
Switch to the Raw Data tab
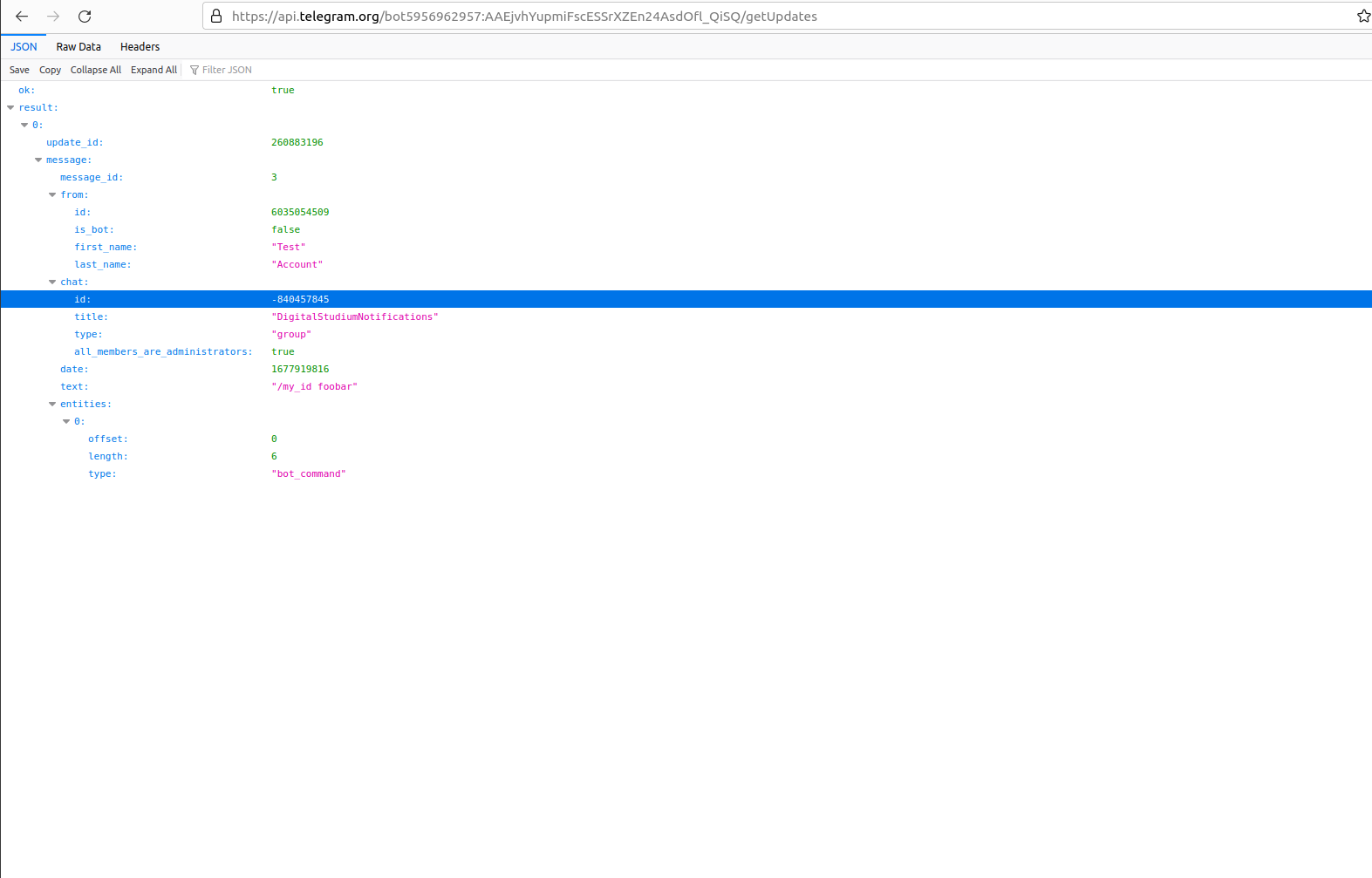[x=78, y=47]
